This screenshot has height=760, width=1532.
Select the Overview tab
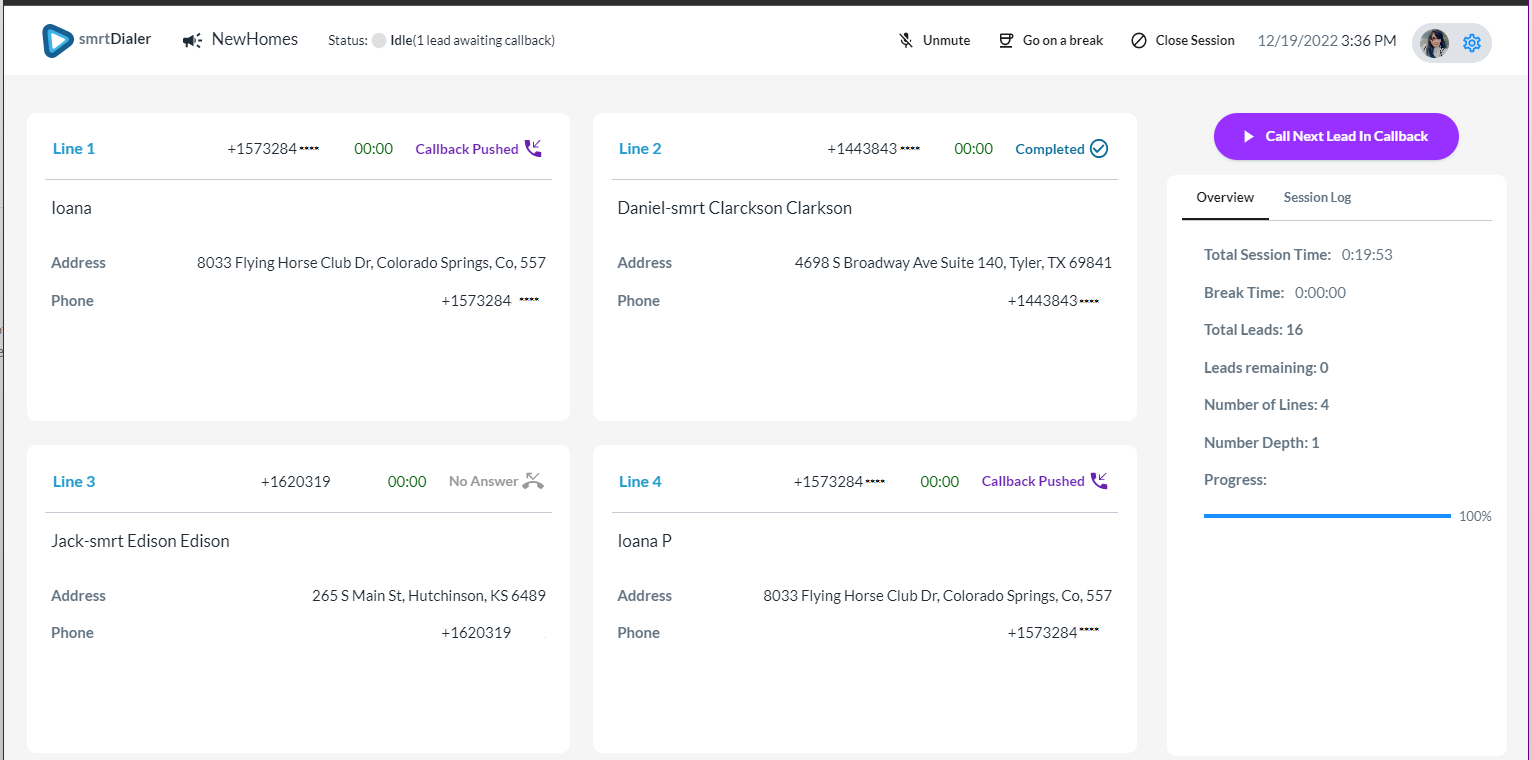(x=1225, y=198)
